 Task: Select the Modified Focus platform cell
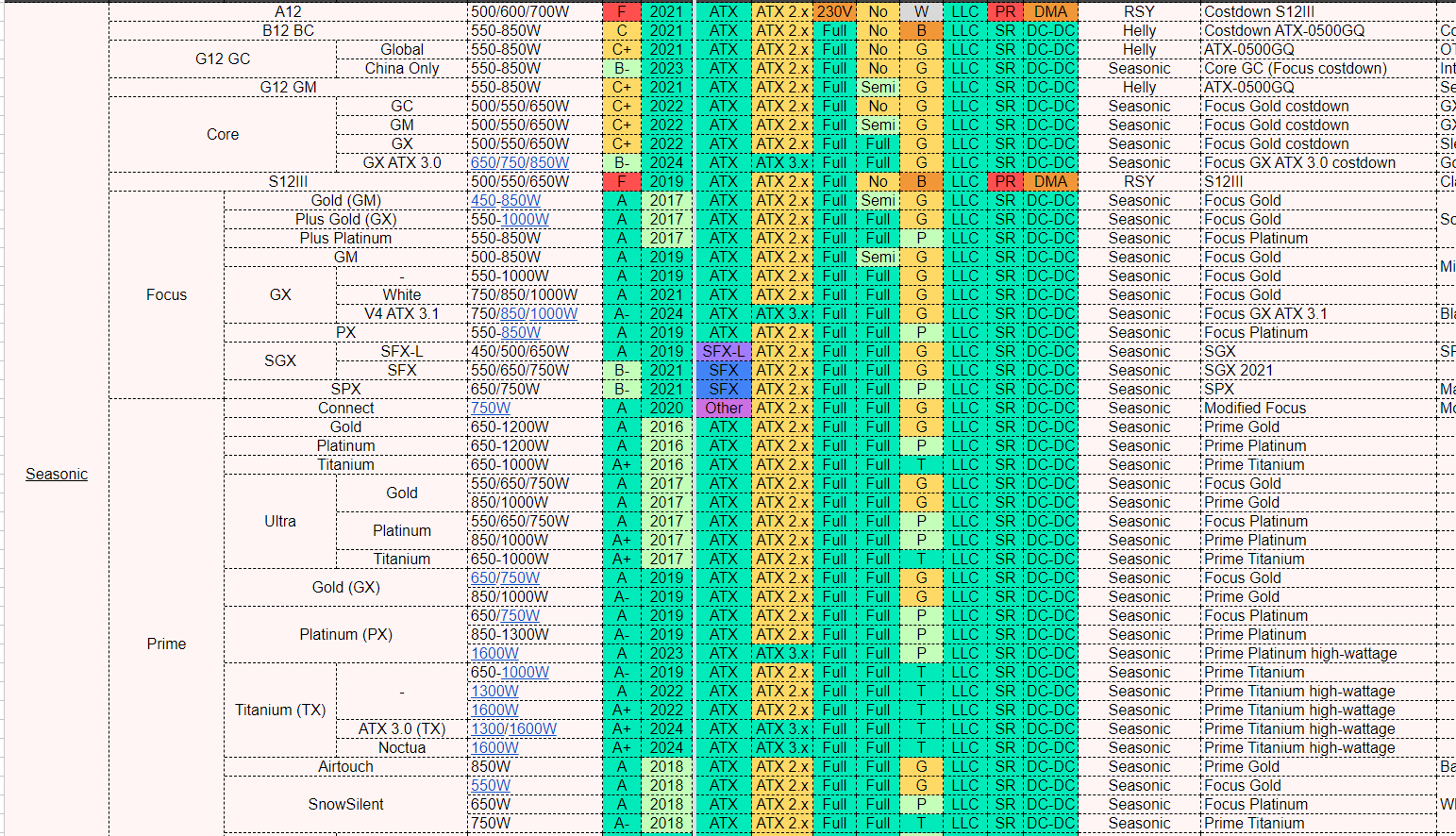1319,408
